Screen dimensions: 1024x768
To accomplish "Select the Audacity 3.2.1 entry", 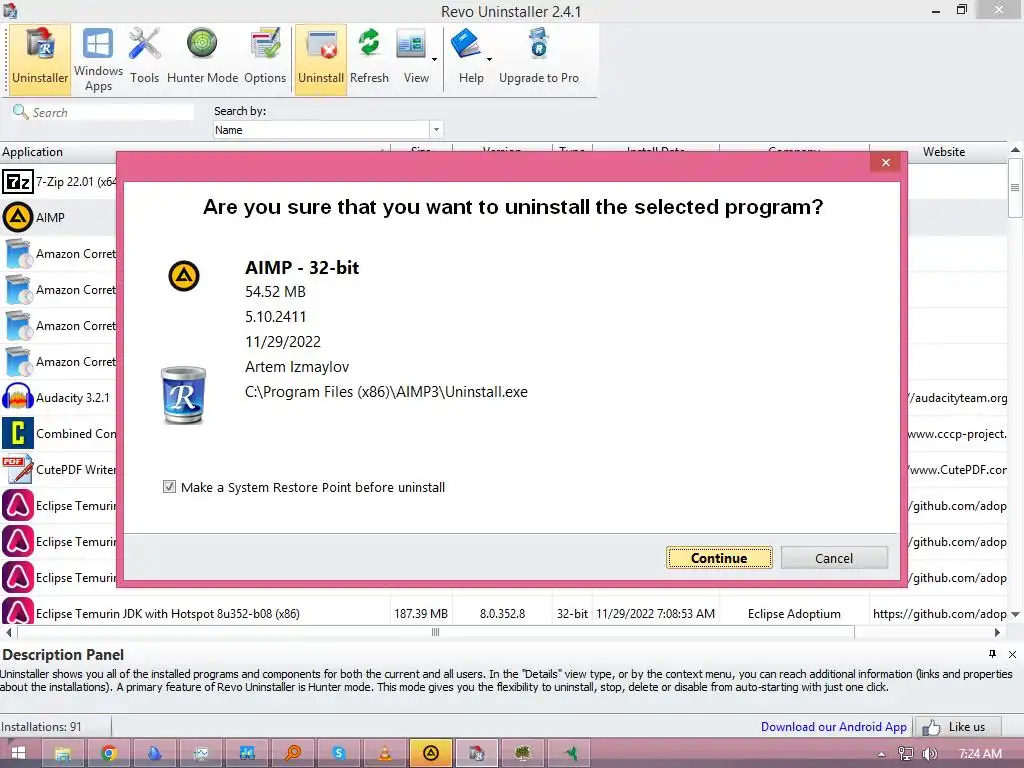I will 72,398.
